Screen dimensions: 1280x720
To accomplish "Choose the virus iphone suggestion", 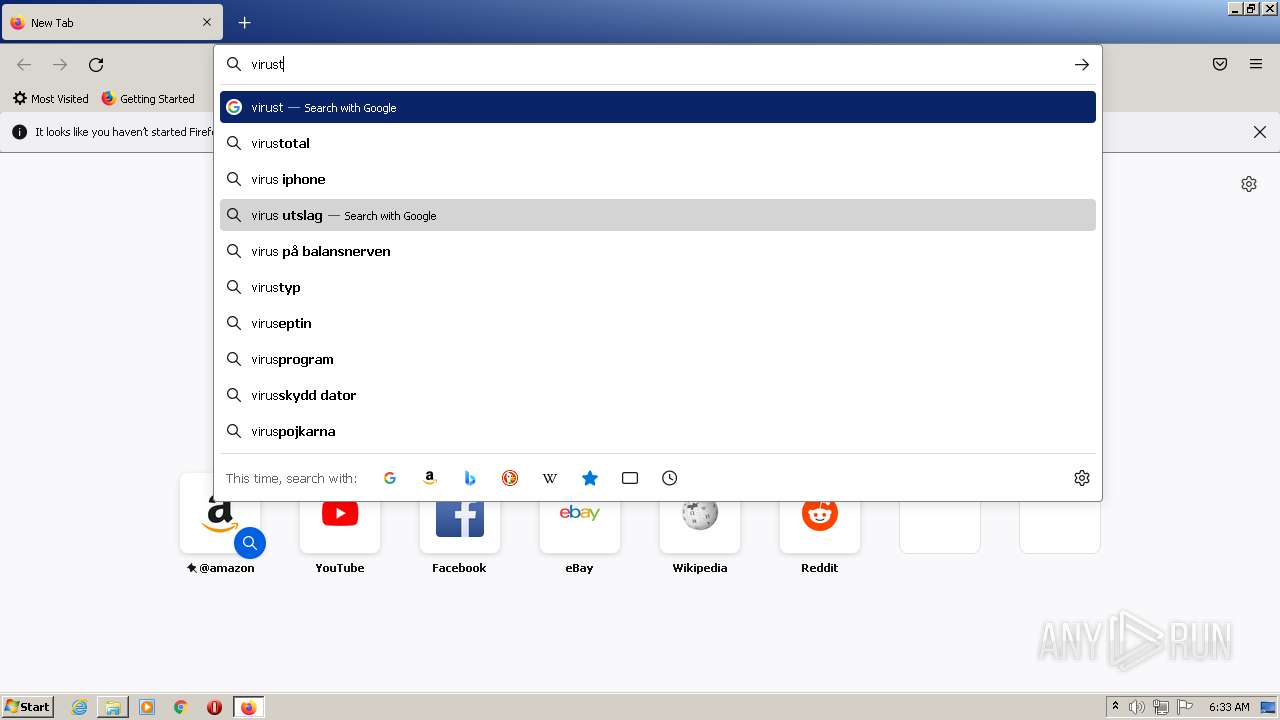I will coord(658,179).
